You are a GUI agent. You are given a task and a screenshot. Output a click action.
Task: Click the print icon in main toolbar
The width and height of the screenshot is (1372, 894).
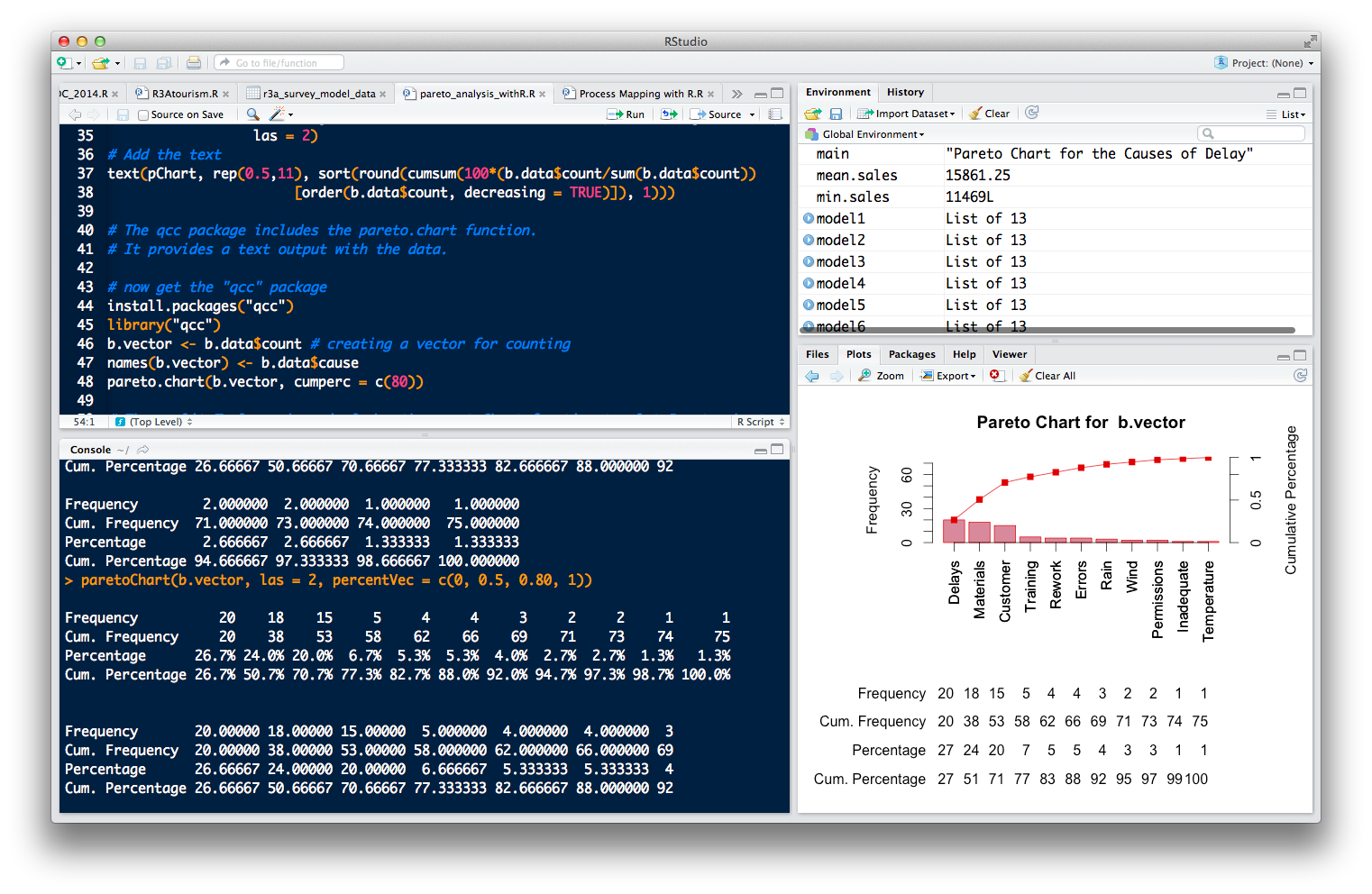tap(194, 63)
